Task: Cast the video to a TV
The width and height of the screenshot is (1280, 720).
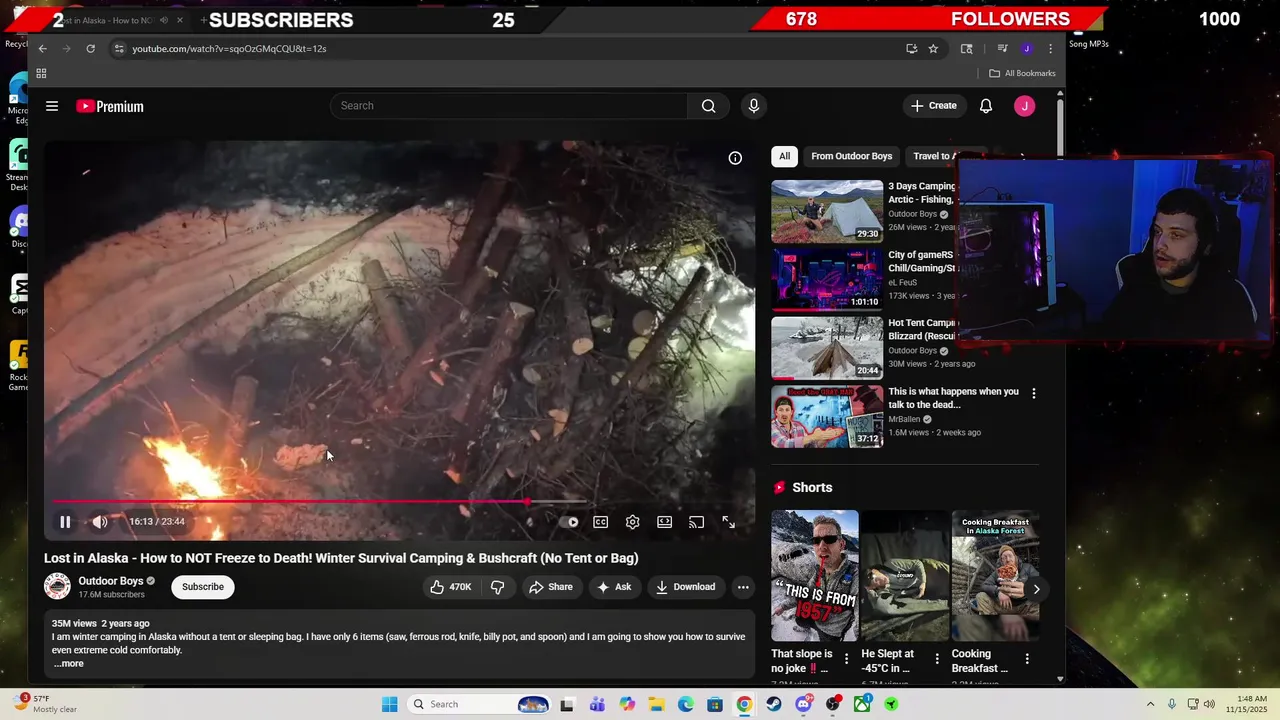Action: [697, 522]
